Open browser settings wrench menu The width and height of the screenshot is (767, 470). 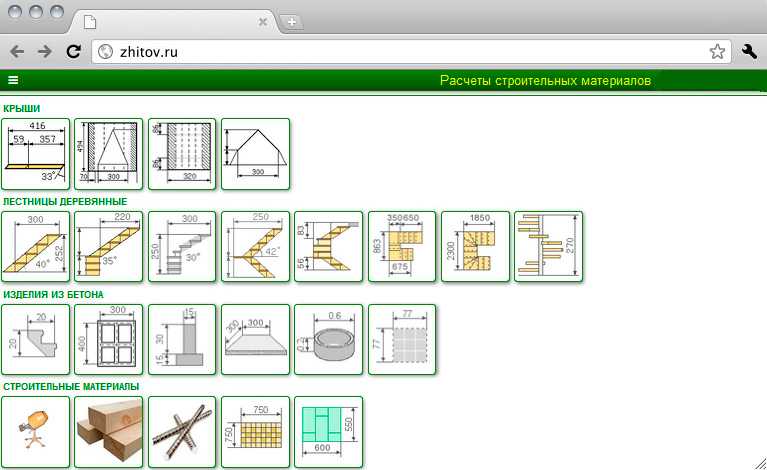749,51
